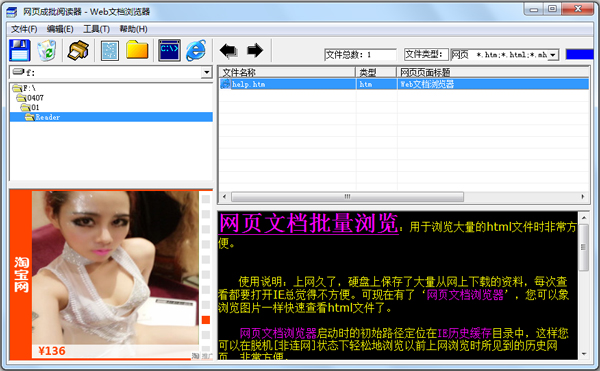
Task: Click the orange 淘宝网 banner strip
Action: 21,275
